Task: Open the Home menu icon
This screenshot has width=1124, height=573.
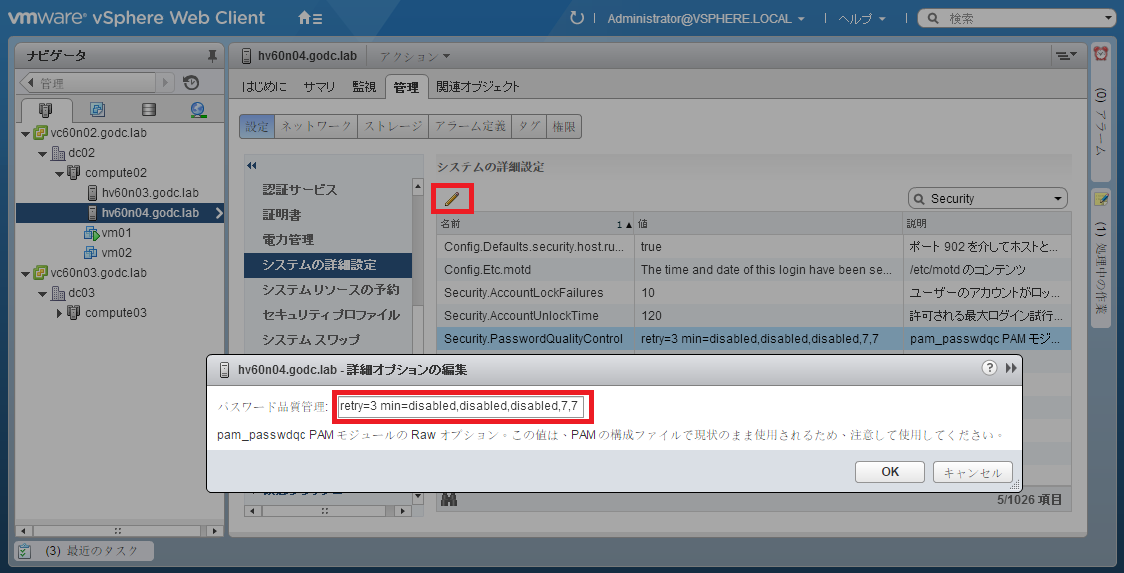Action: click(x=310, y=18)
